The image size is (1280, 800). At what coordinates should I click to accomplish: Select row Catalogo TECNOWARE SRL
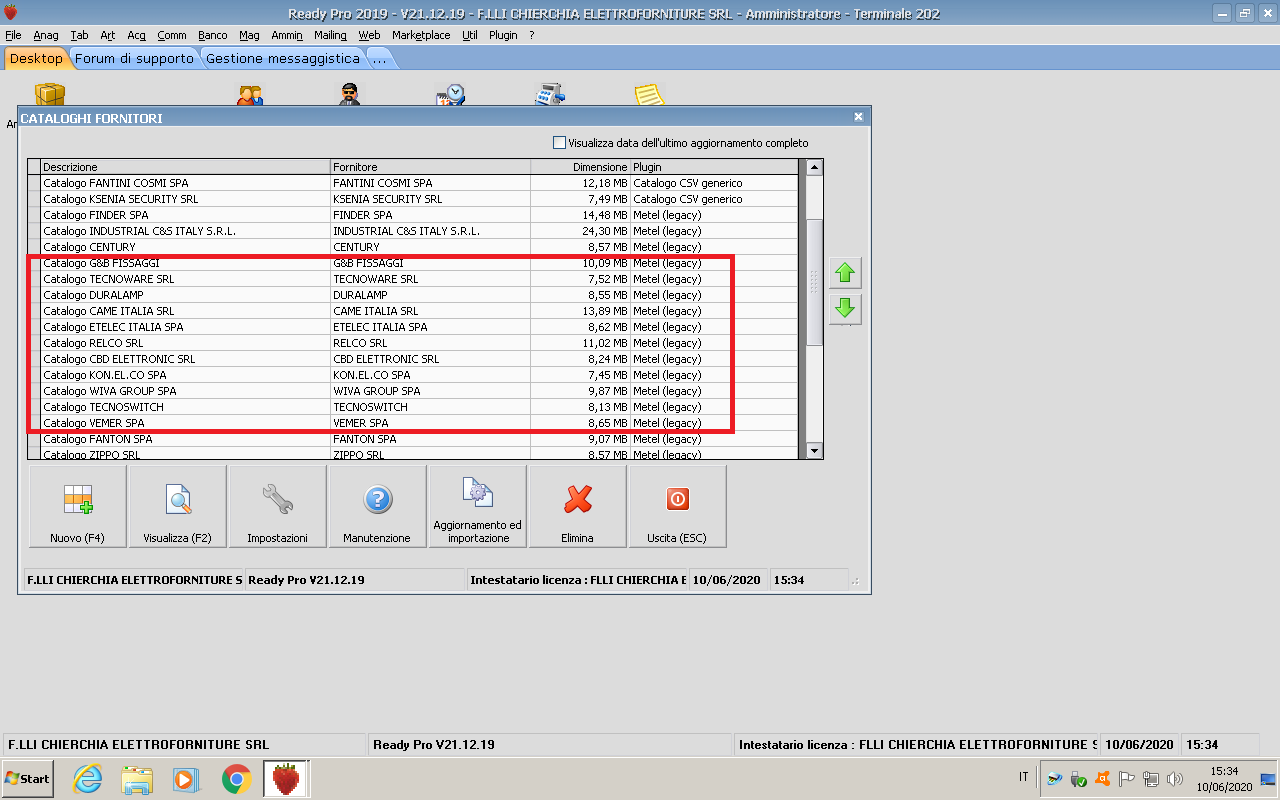413,279
